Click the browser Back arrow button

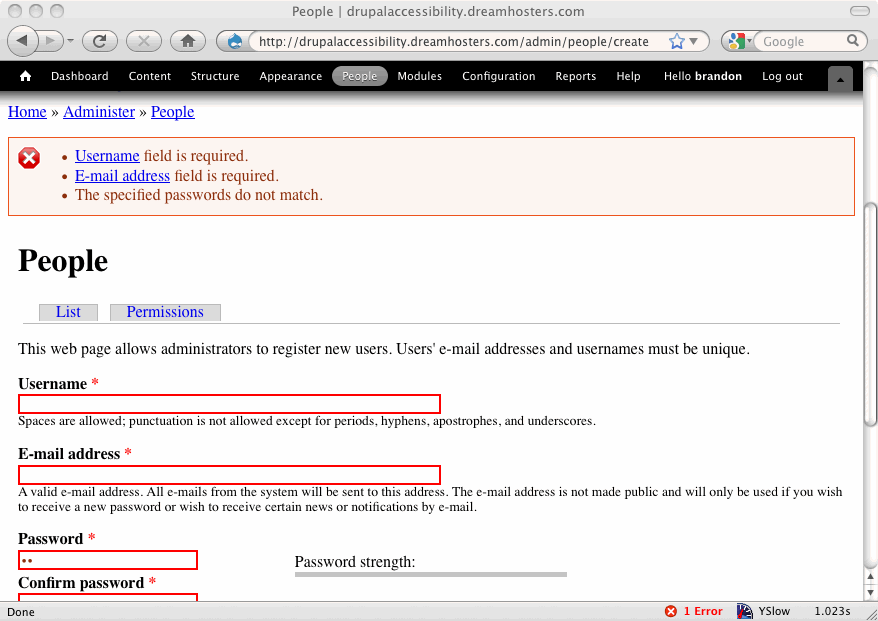[x=22, y=41]
